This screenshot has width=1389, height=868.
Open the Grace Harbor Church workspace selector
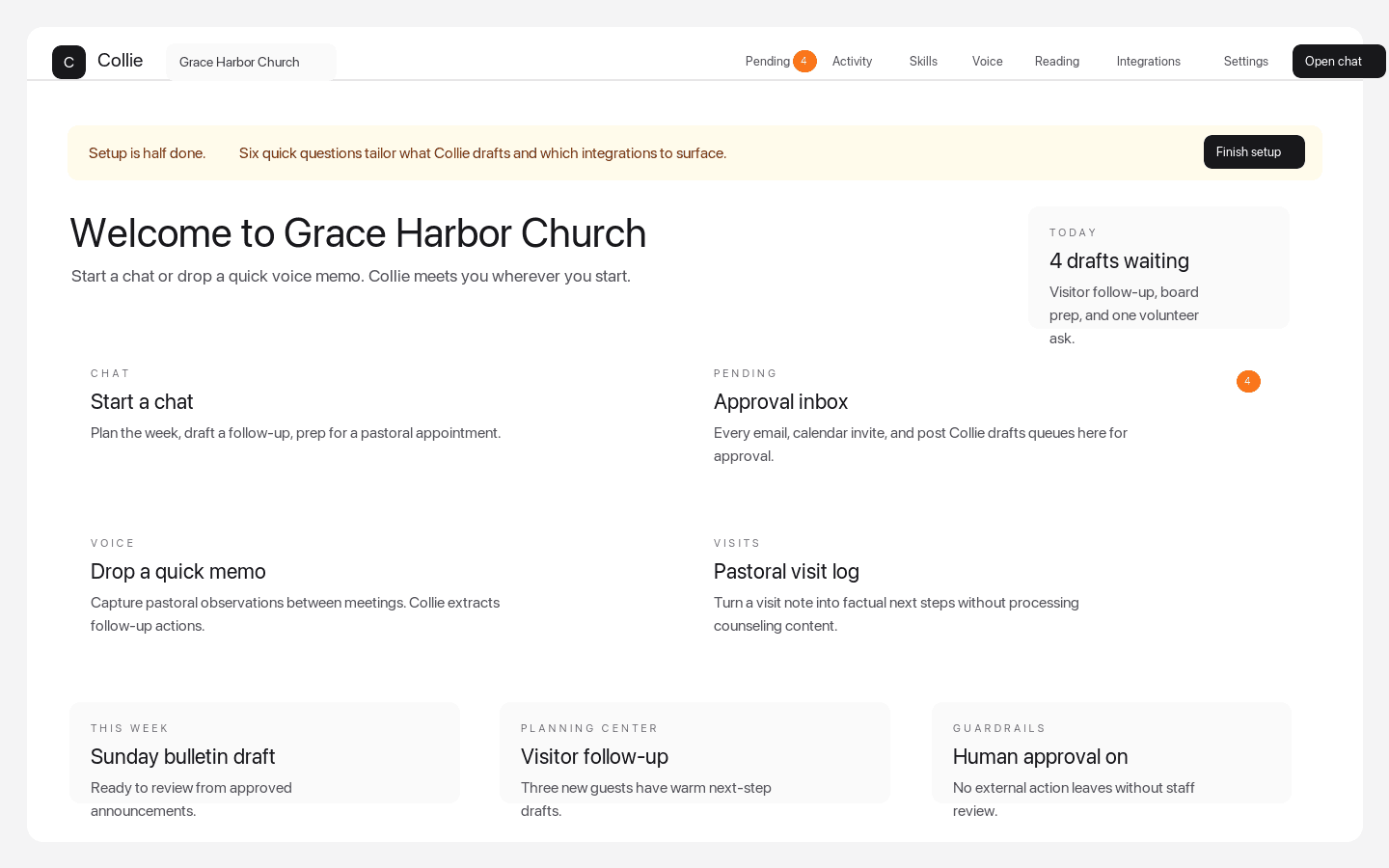pyautogui.click(x=251, y=62)
